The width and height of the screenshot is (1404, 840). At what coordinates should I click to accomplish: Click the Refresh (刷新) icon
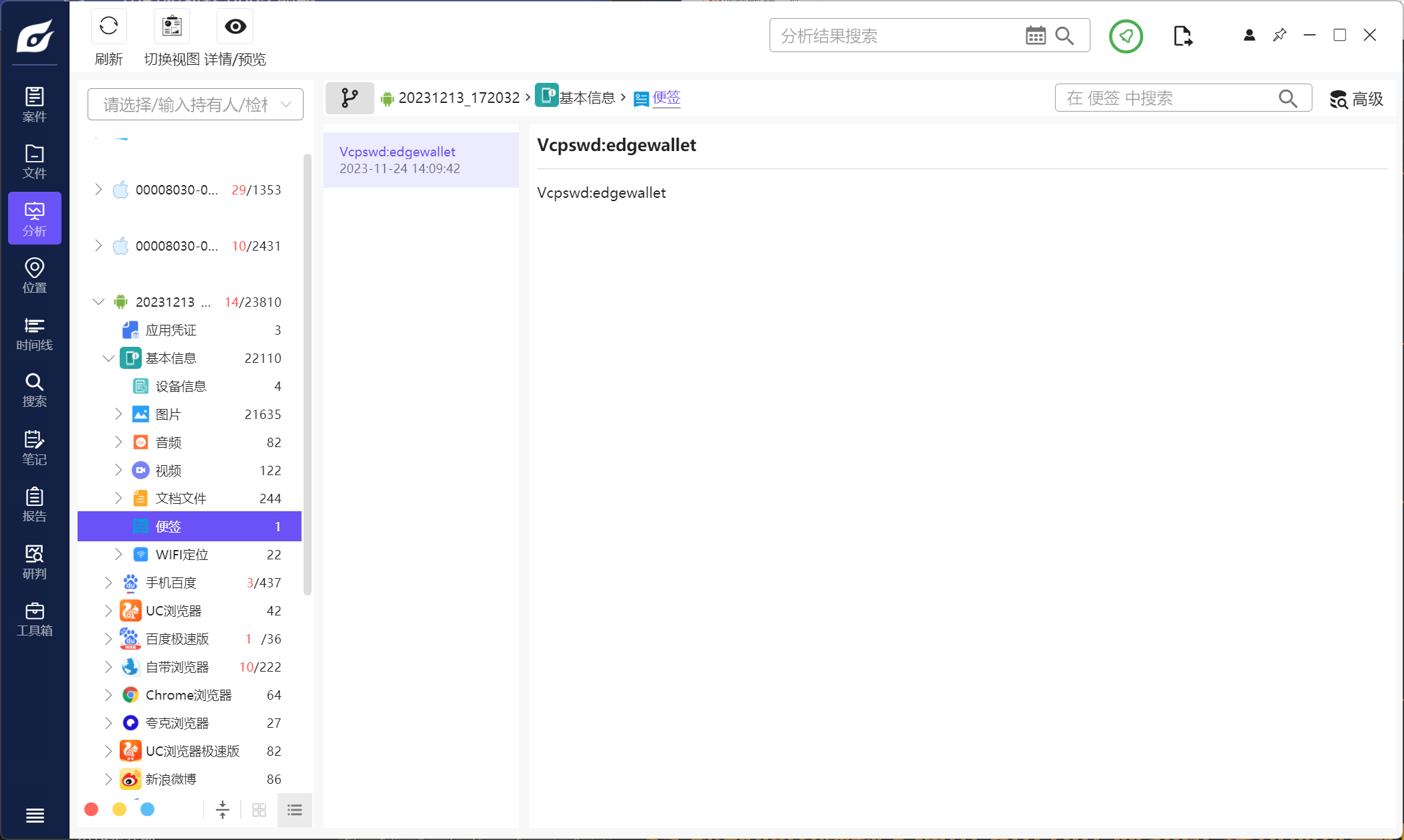[x=108, y=27]
